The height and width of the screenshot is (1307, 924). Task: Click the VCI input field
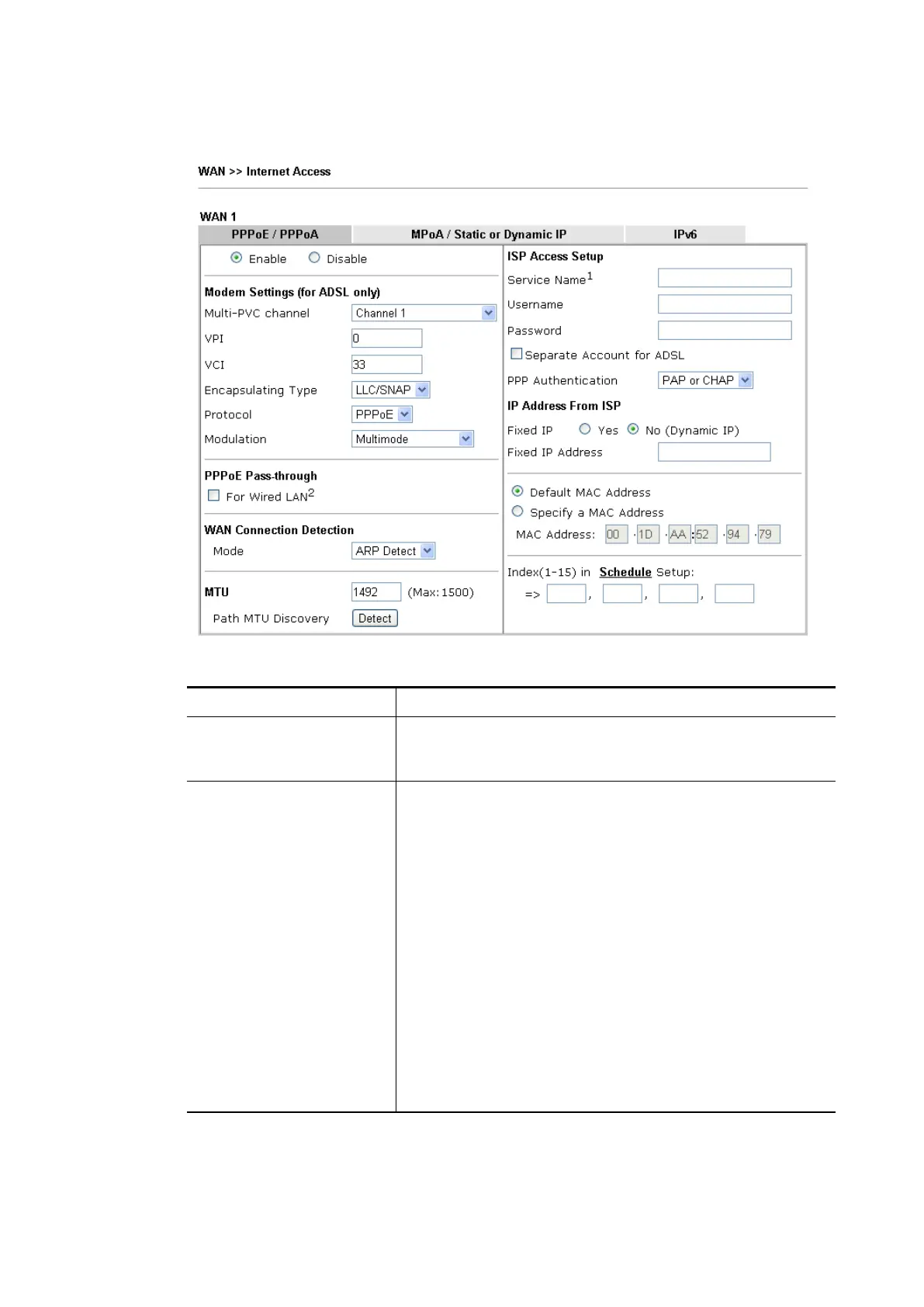pyautogui.click(x=386, y=364)
